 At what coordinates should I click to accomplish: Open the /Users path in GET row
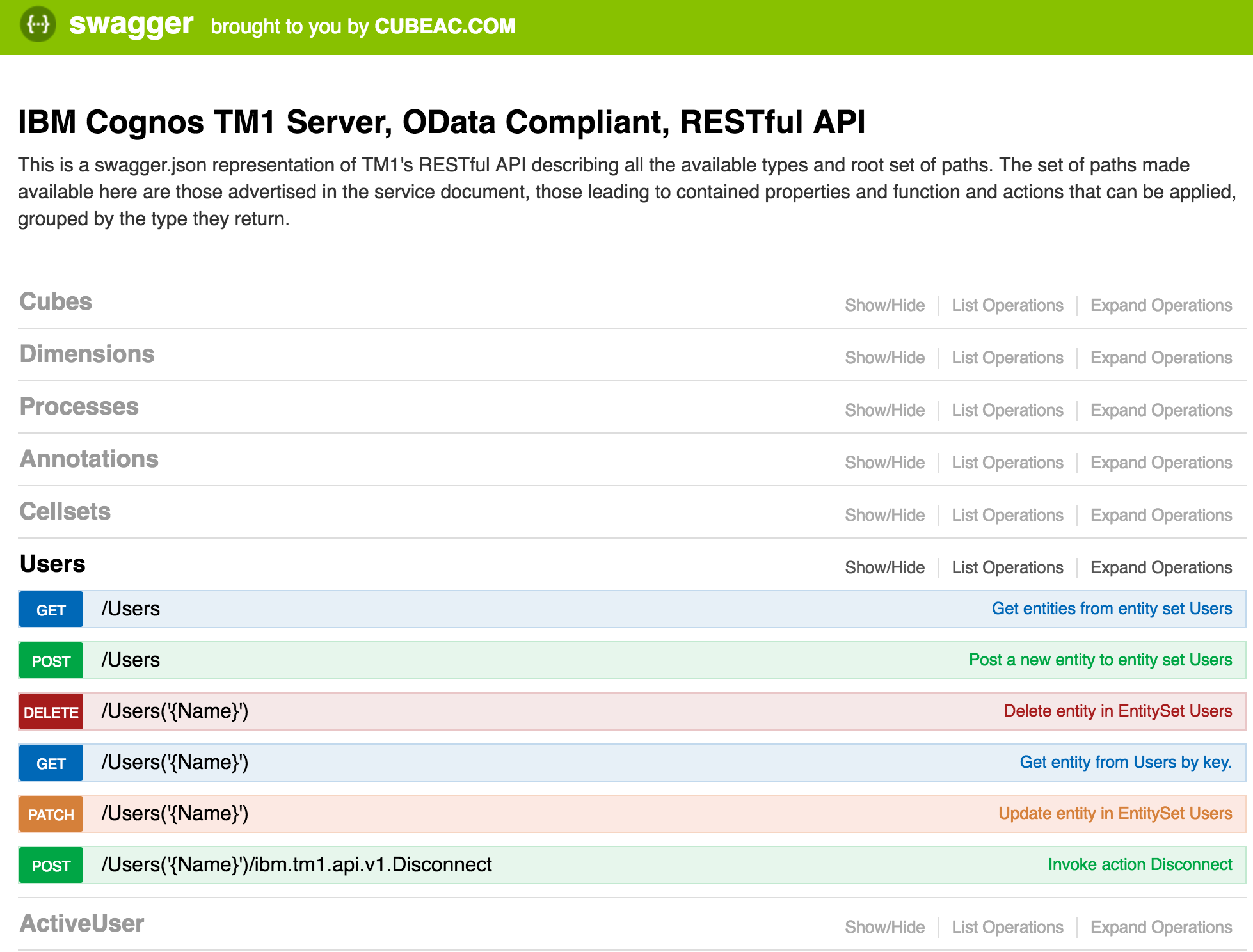point(131,608)
